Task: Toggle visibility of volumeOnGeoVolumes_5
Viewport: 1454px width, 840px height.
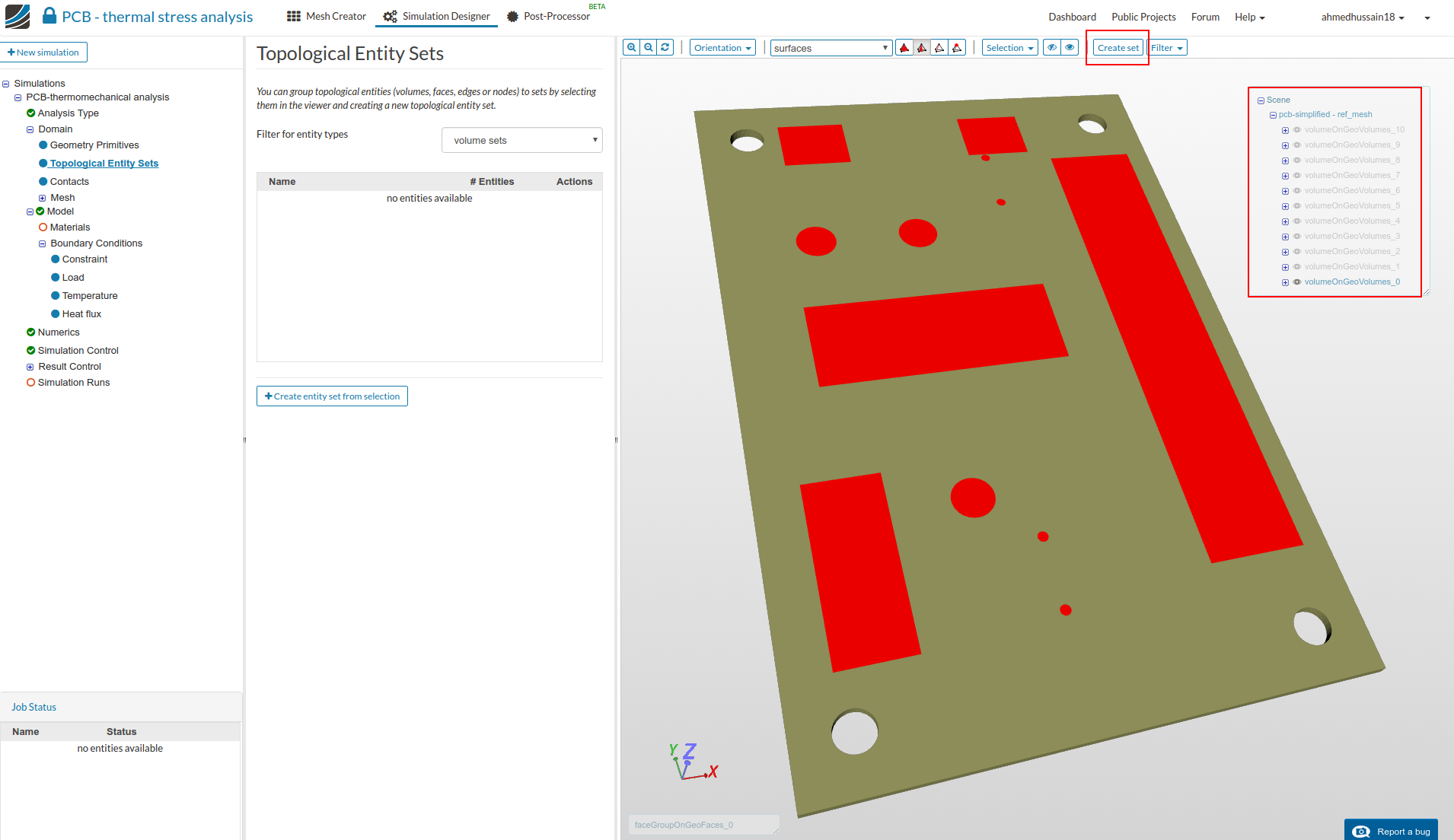Action: click(x=1297, y=206)
